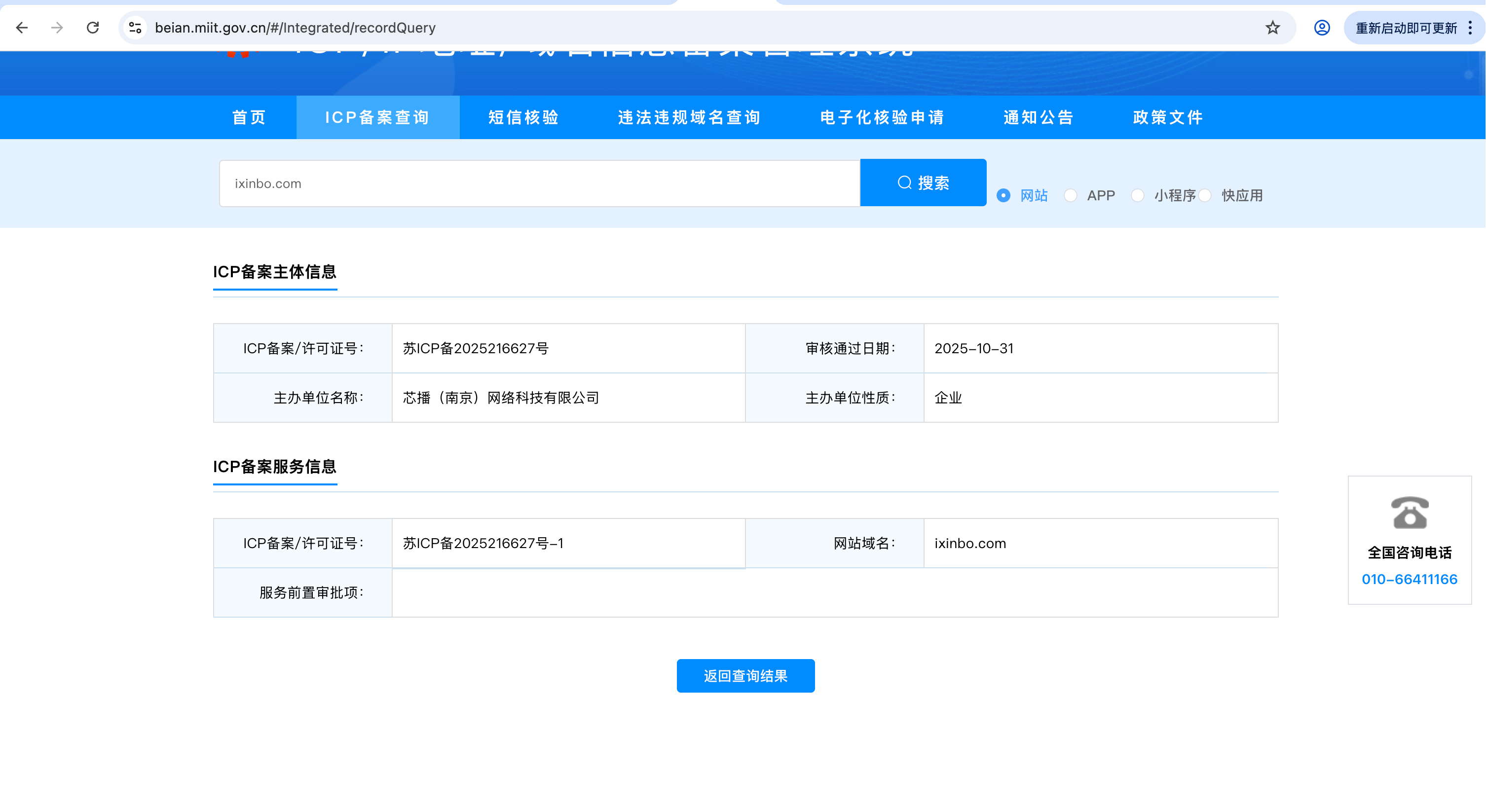Click the browser forward arrow

[57, 28]
